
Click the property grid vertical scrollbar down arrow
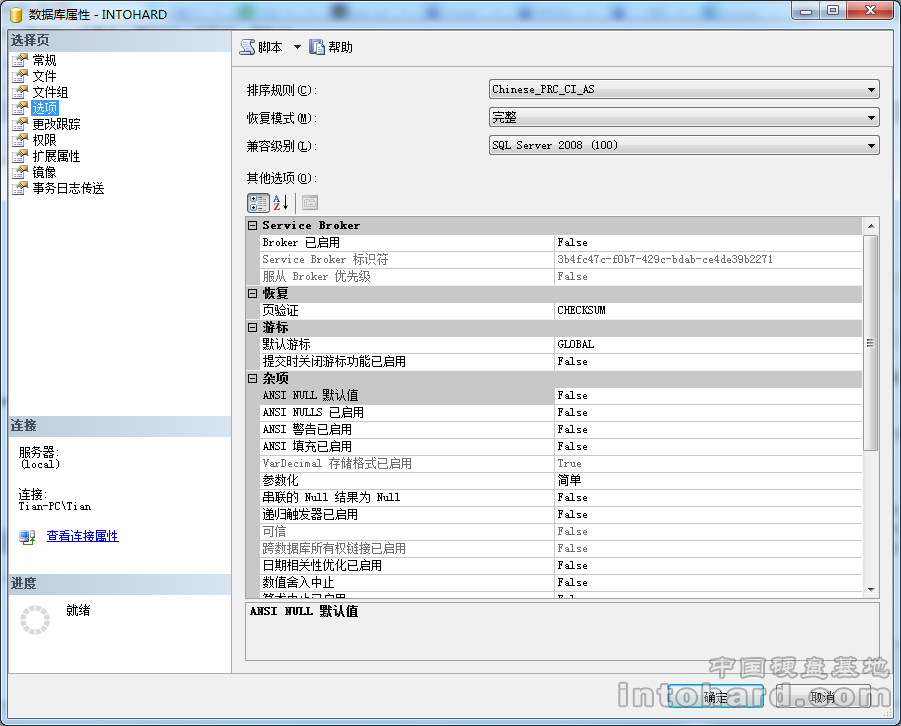(x=871, y=590)
